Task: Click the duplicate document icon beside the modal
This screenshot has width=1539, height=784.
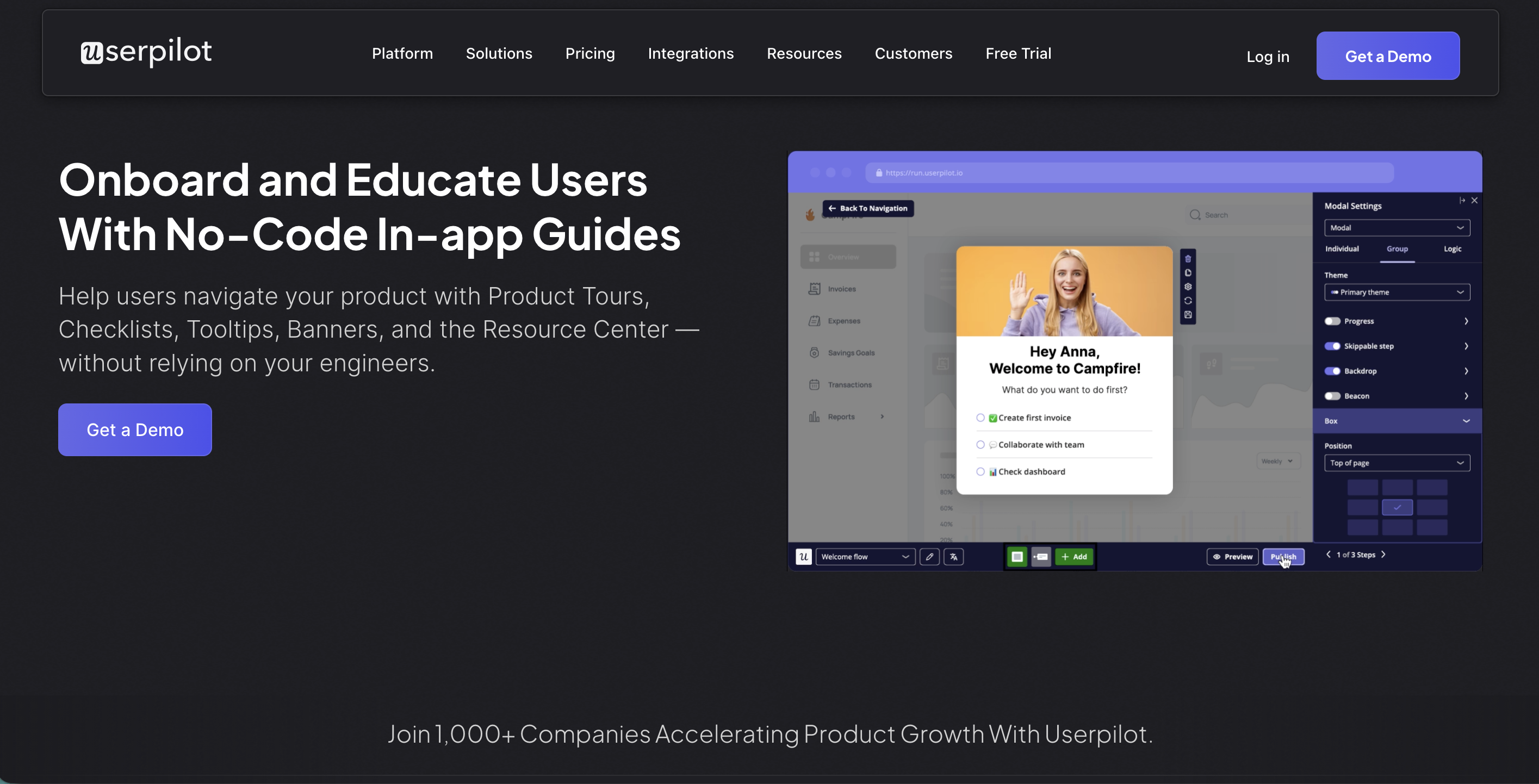Action: [x=1188, y=273]
